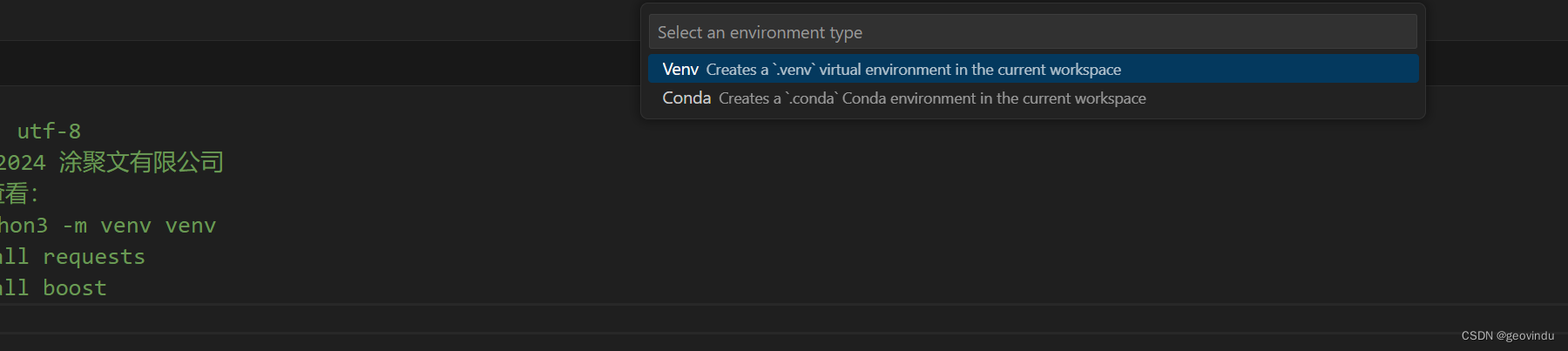Click the '-m' flag in the venv comment
The image size is (1568, 351).
click(75, 226)
